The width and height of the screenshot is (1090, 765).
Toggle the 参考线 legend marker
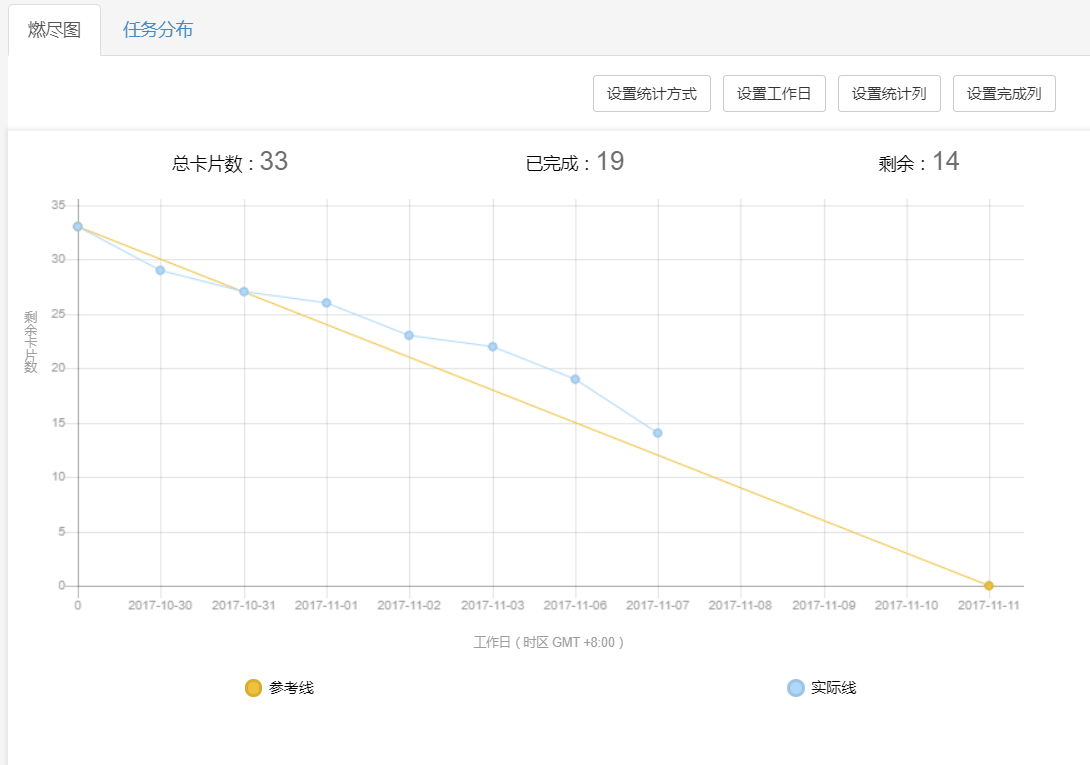253,688
